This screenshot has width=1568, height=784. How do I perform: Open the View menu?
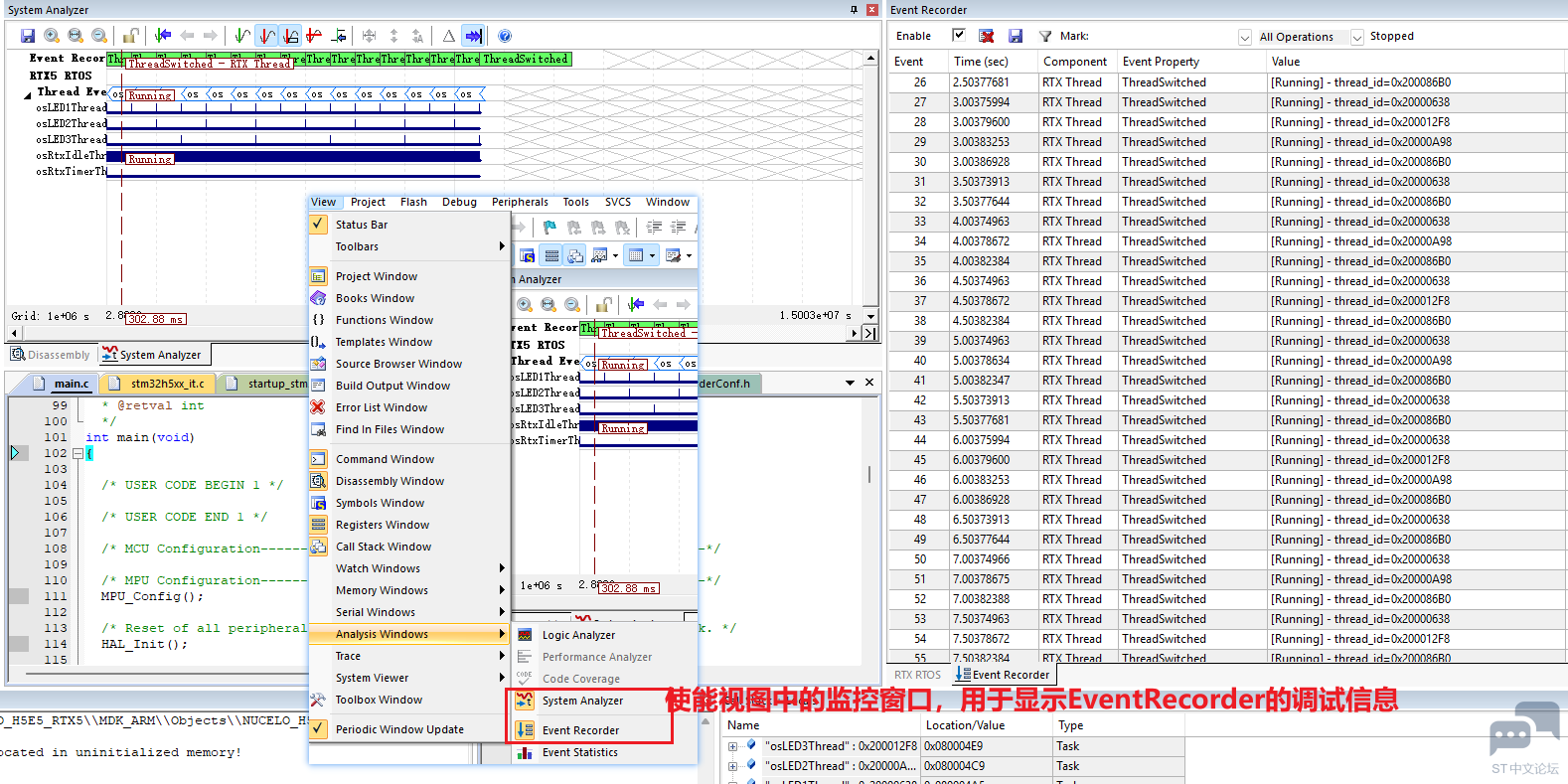click(323, 202)
